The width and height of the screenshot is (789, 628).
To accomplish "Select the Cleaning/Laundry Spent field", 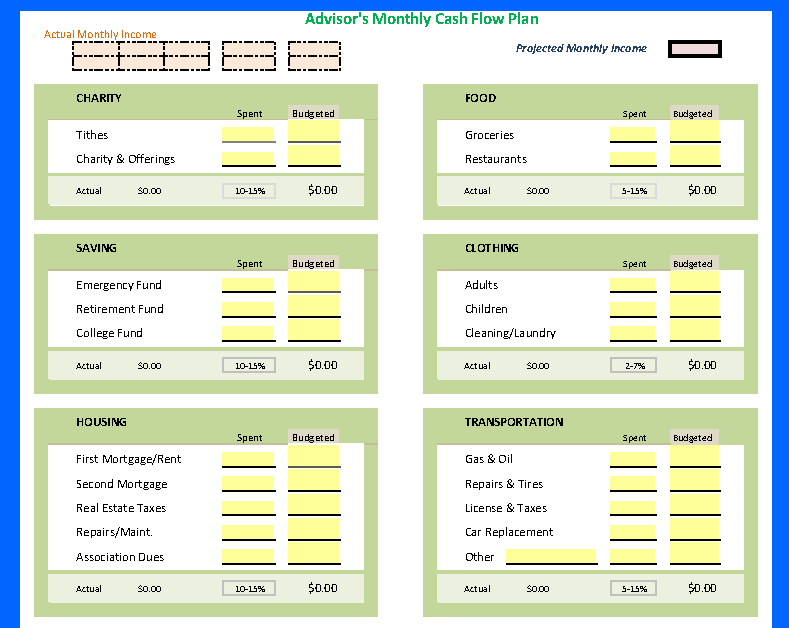I will point(633,333).
